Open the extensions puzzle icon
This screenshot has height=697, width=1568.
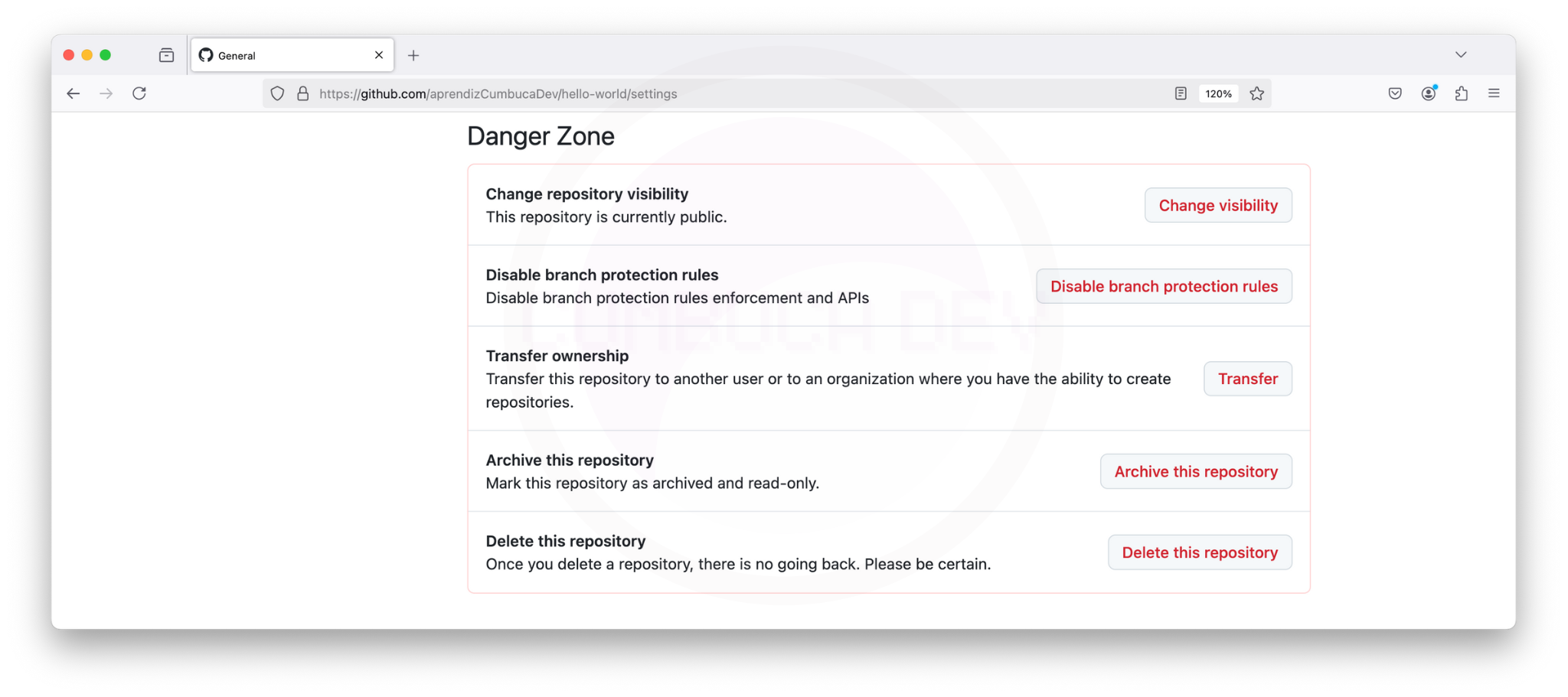(x=1462, y=93)
